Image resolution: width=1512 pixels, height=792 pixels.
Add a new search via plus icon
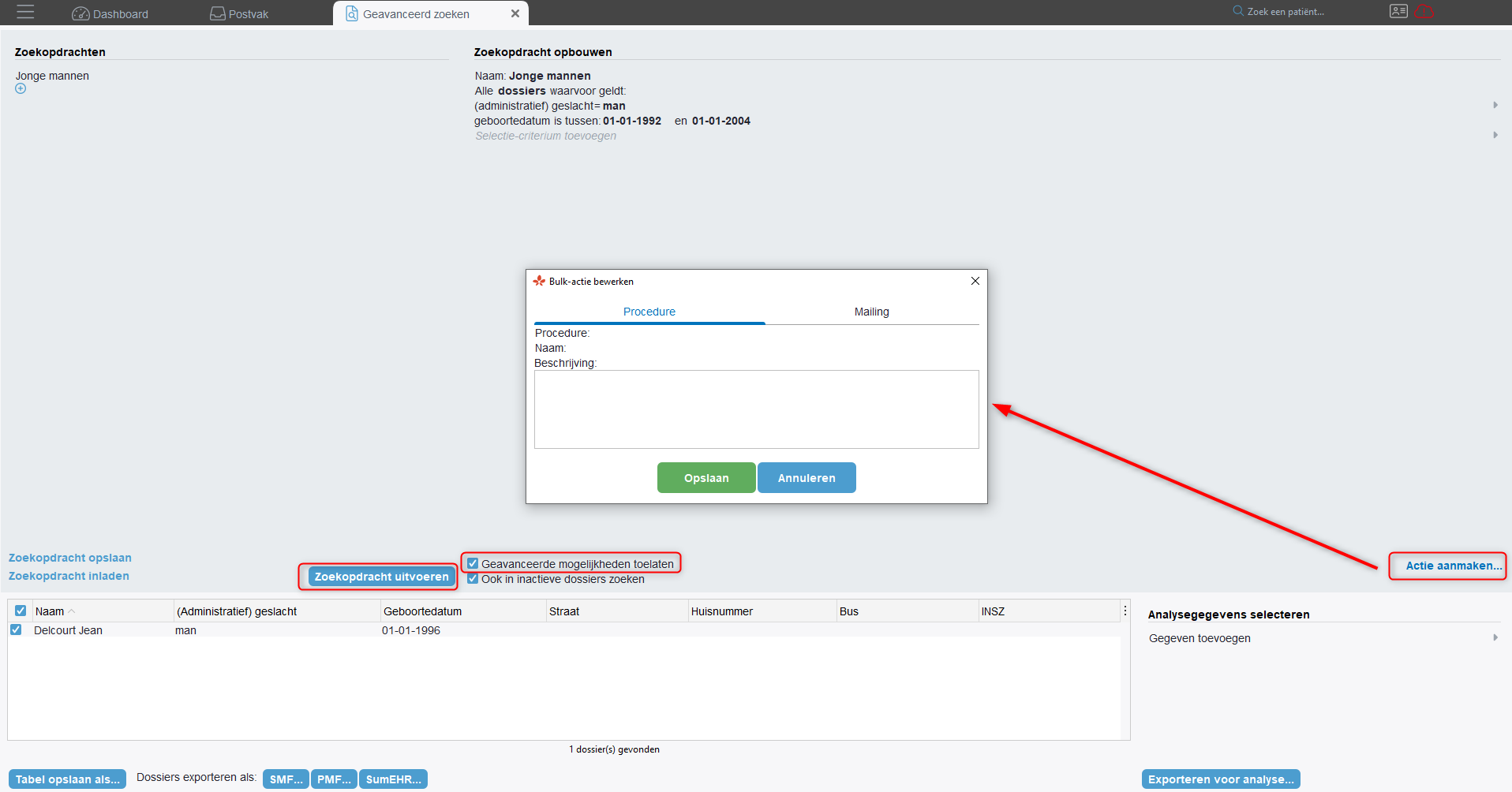tap(21, 88)
